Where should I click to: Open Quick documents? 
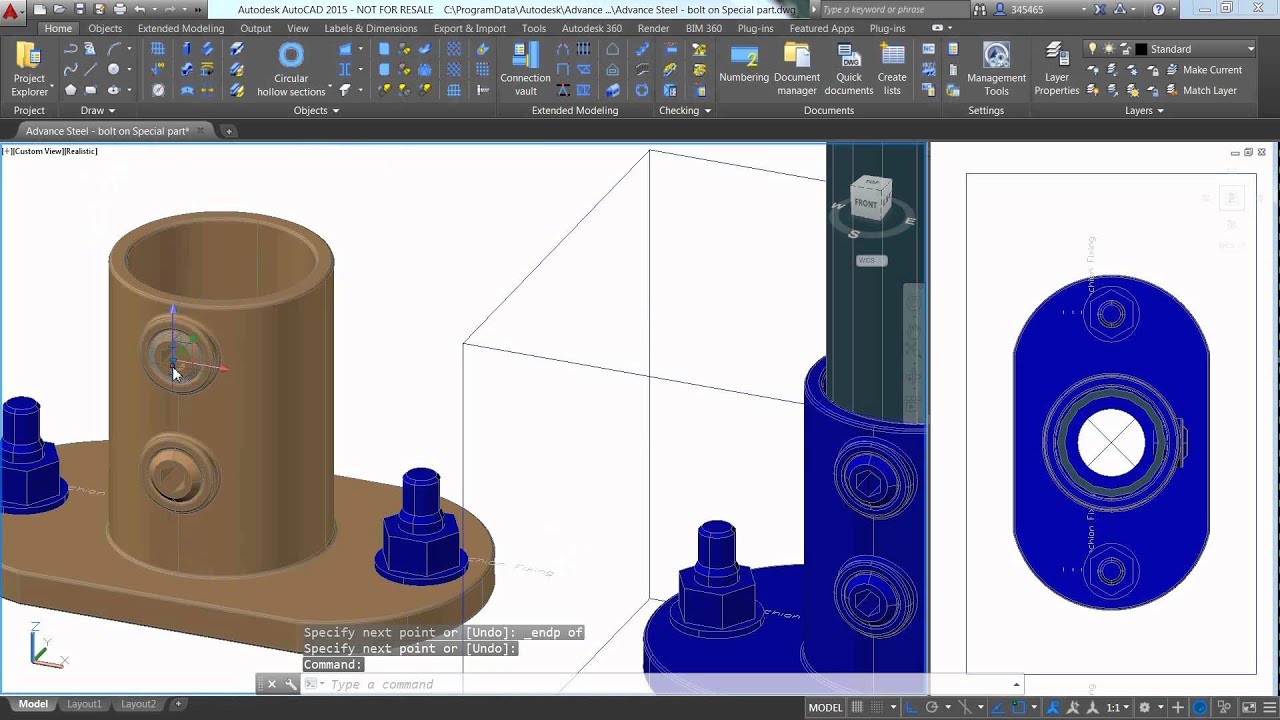(x=849, y=69)
